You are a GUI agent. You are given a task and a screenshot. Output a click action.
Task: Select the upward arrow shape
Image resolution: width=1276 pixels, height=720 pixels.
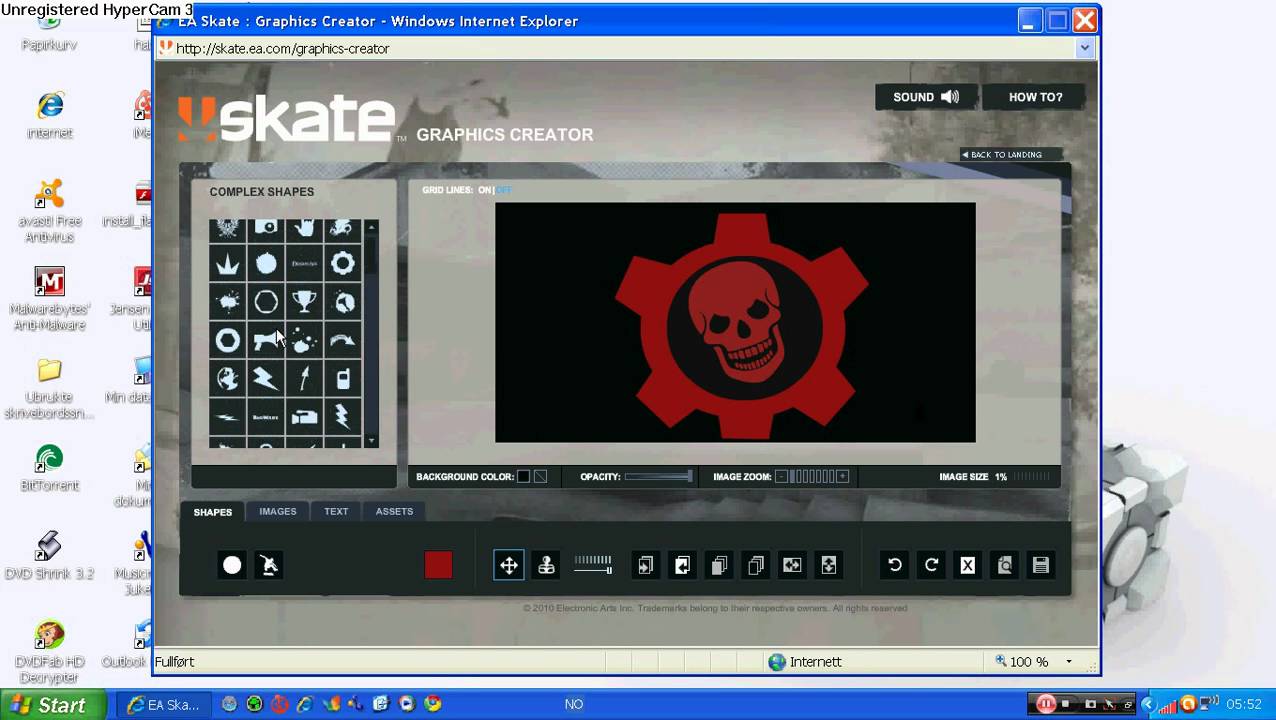click(304, 379)
